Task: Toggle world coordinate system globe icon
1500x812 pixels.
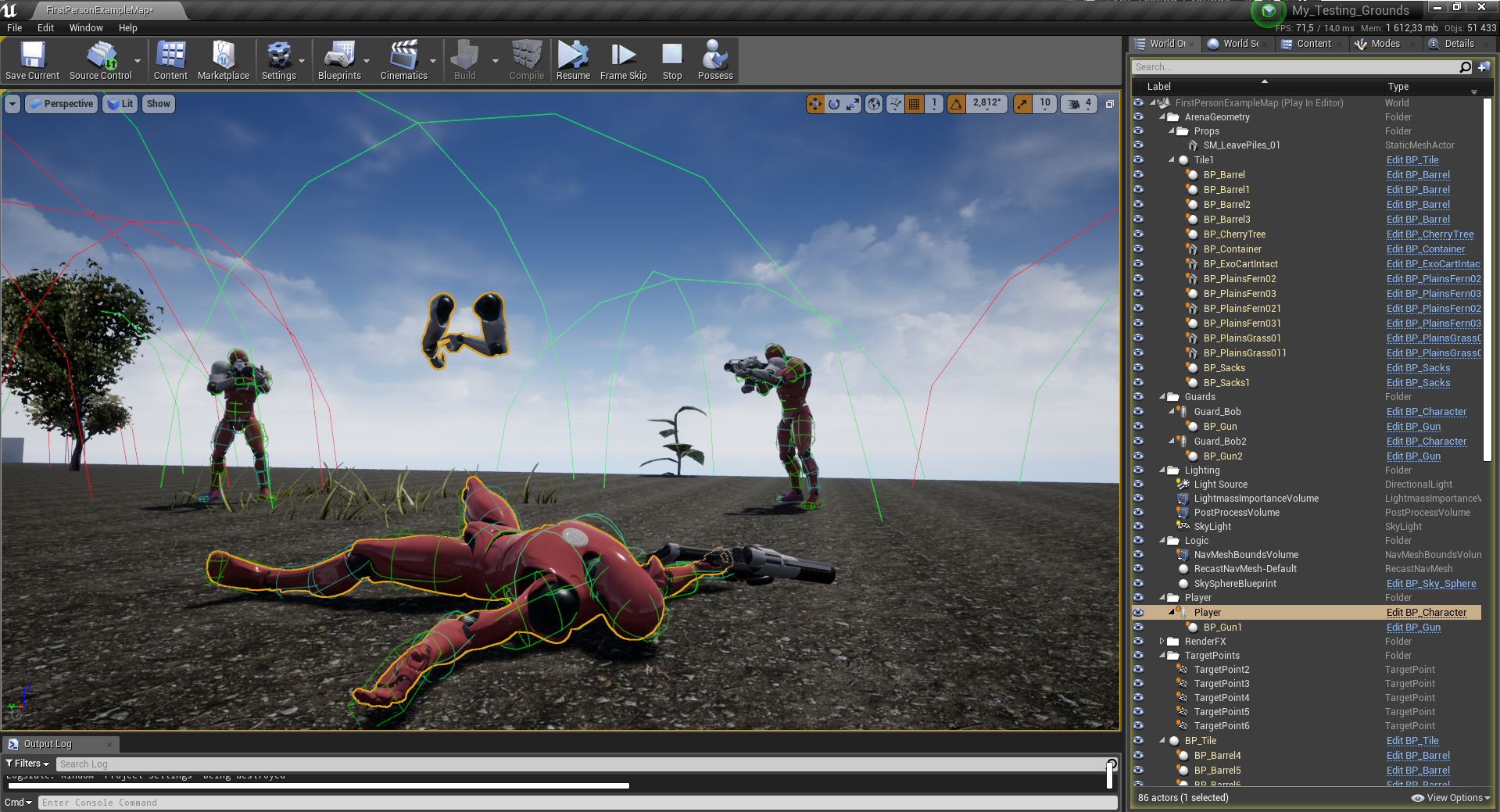Action: [874, 104]
